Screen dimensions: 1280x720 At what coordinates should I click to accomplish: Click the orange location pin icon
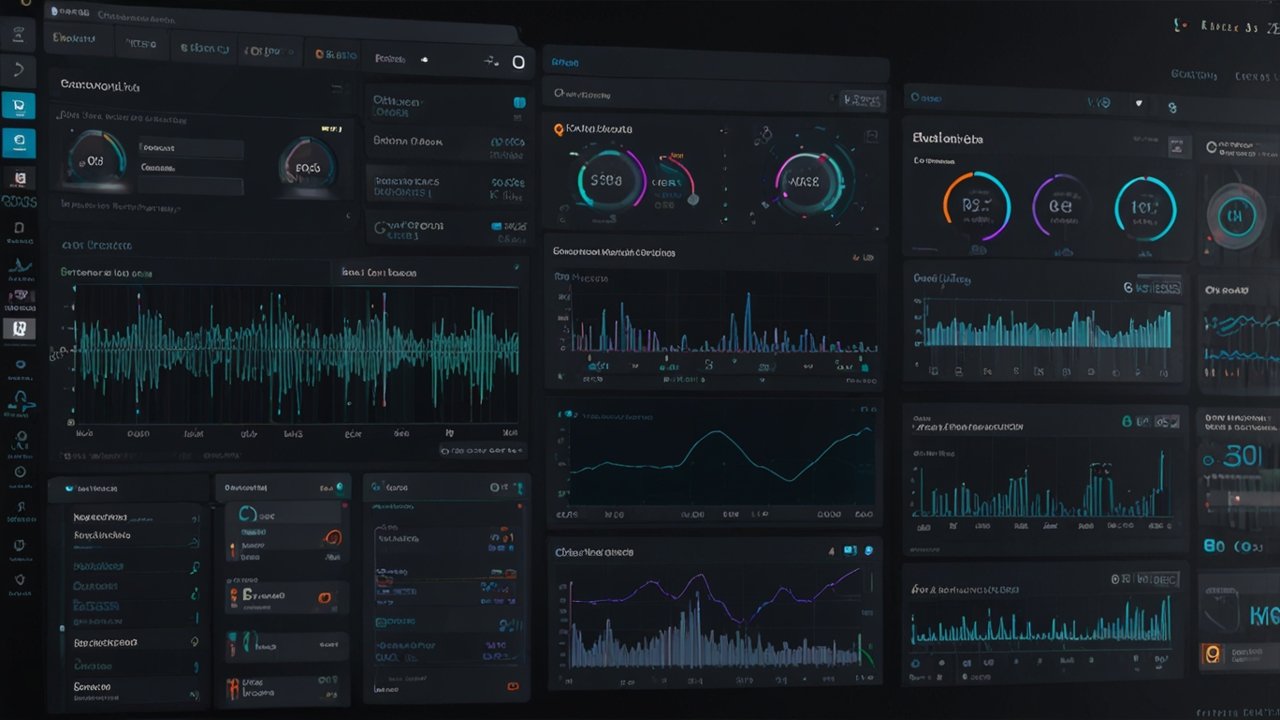click(558, 129)
